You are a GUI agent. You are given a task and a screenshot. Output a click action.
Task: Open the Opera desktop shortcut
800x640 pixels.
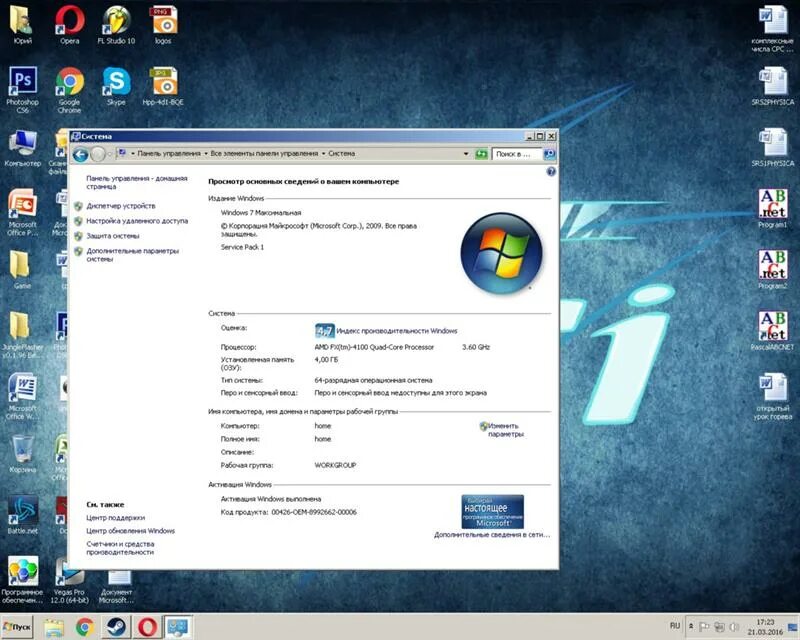click(70, 24)
